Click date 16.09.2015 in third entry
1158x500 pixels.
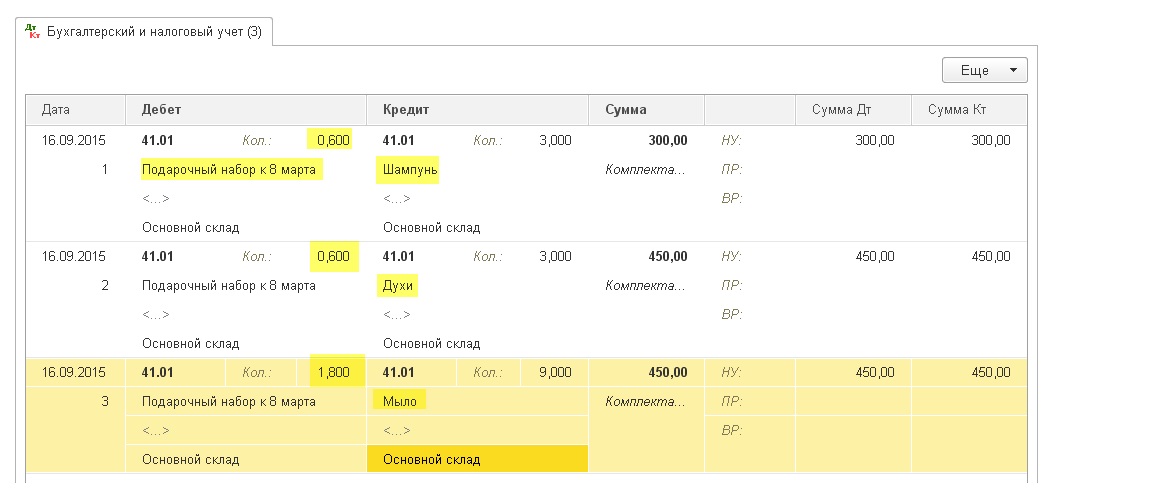coord(74,372)
